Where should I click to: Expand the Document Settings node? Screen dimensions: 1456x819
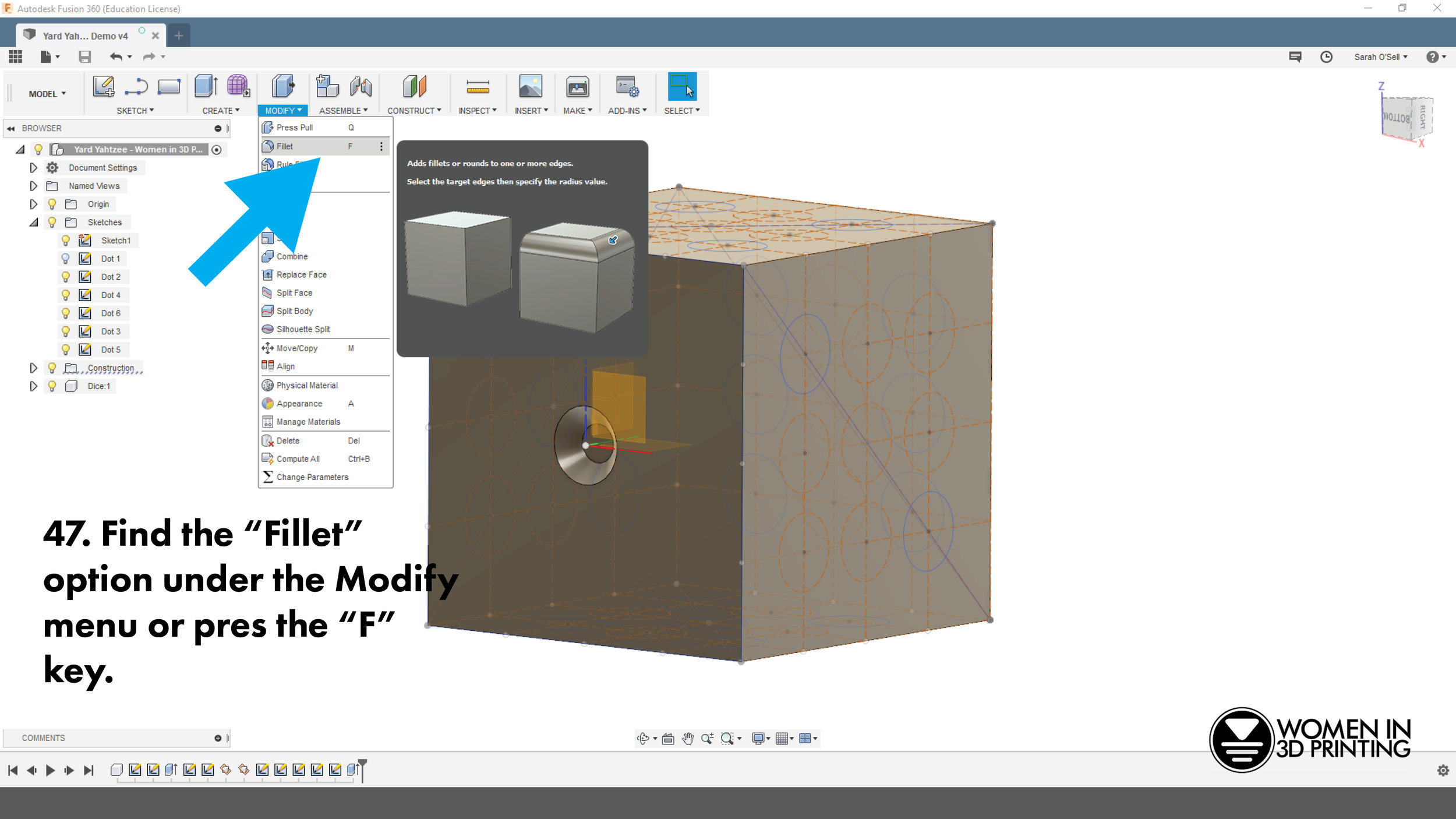(33, 168)
